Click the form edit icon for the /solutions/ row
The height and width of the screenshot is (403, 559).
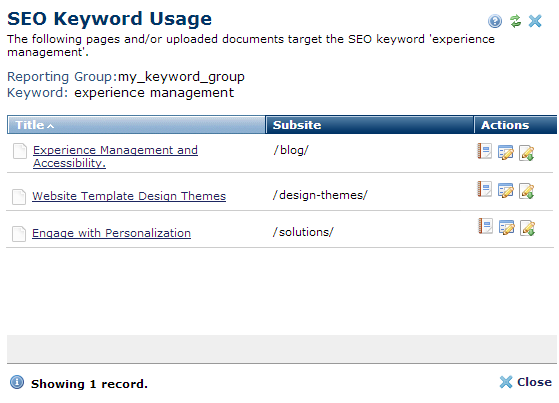point(507,228)
